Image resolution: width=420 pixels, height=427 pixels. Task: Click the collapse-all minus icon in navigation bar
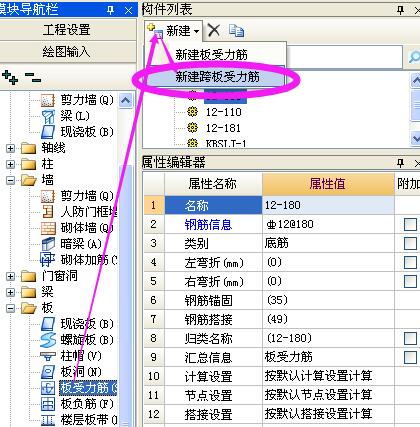pos(33,77)
